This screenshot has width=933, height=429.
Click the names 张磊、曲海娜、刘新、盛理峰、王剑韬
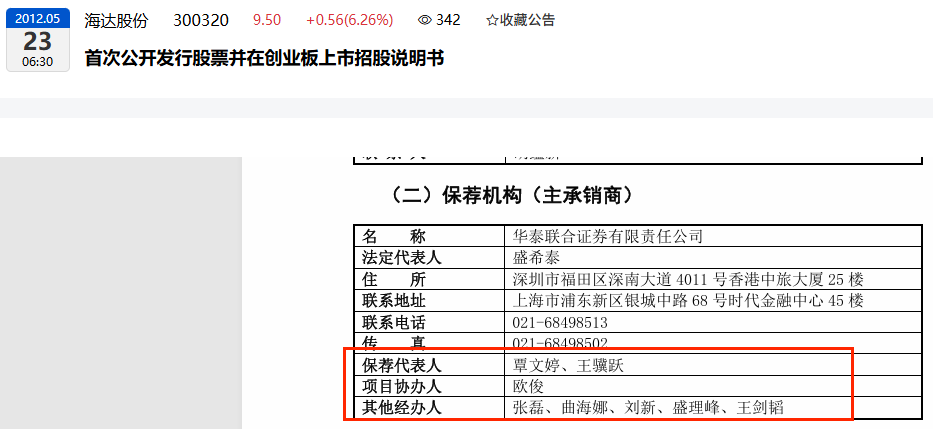648,408
